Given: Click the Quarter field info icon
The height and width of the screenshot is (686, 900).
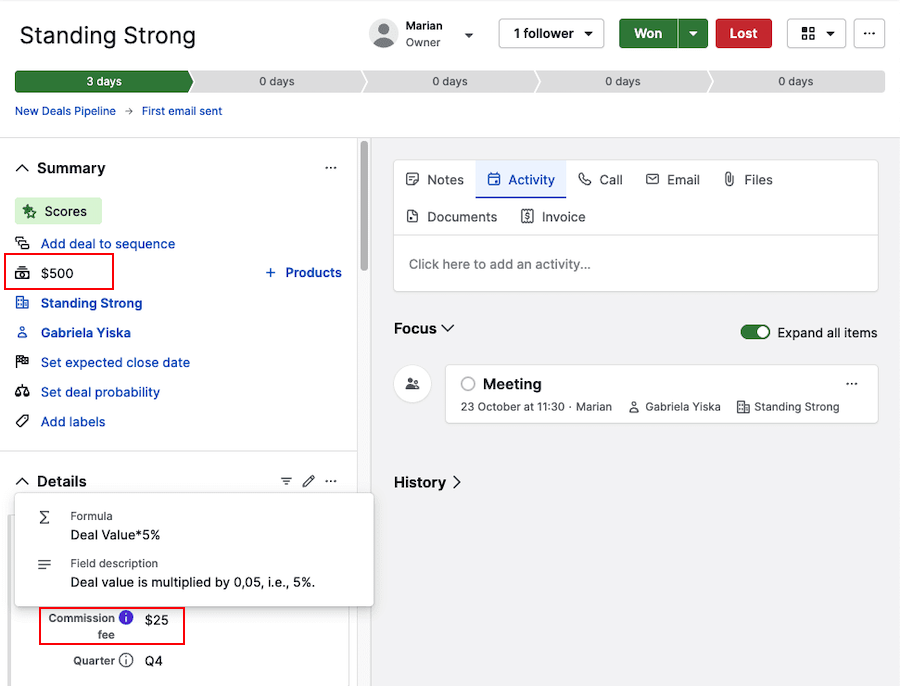Looking at the screenshot, I should [126, 660].
